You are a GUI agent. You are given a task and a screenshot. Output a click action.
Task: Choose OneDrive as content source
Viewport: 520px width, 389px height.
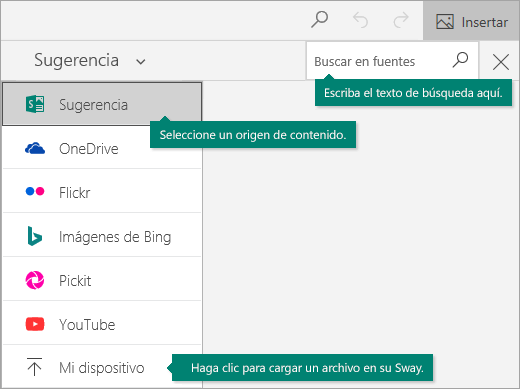(x=102, y=148)
